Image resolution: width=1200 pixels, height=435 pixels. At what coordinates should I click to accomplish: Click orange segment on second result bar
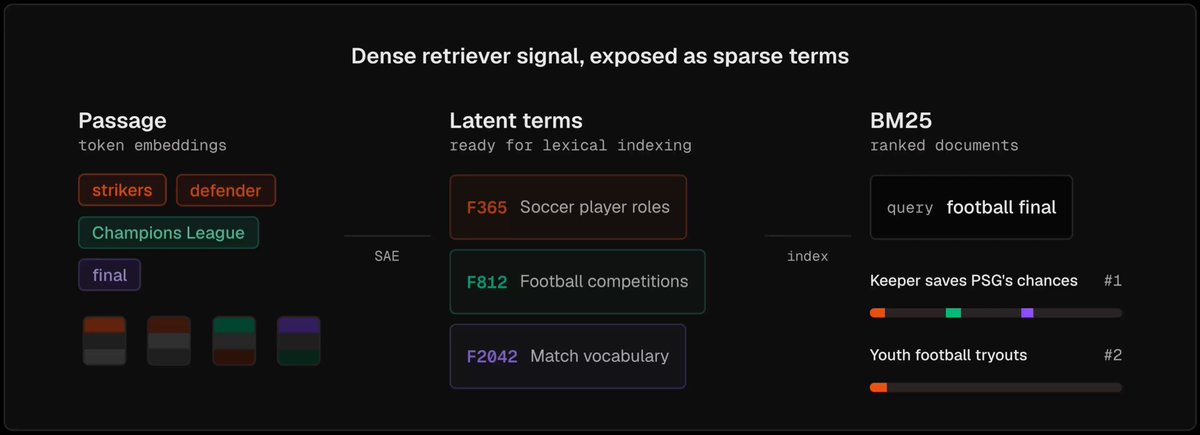click(x=879, y=387)
